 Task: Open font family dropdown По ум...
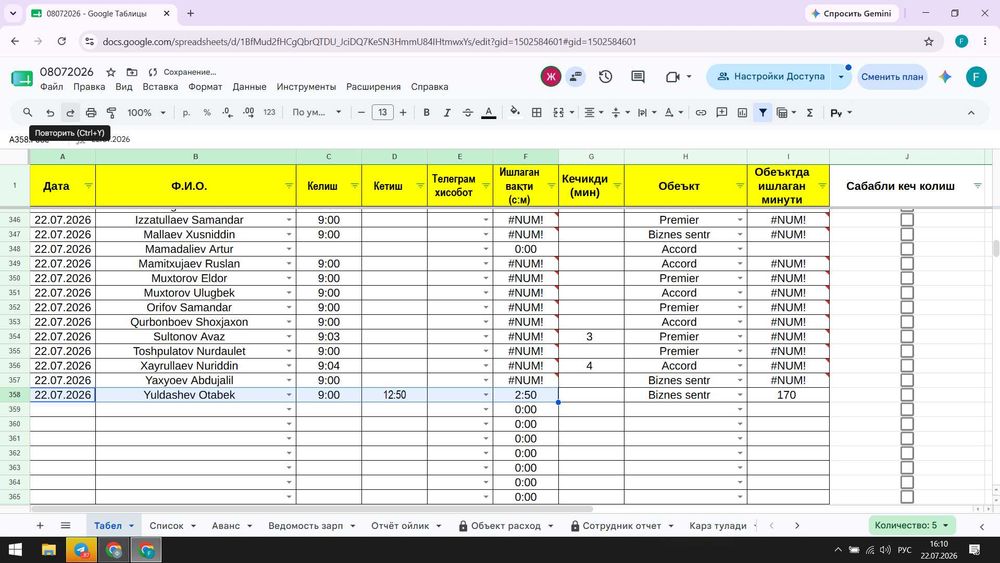tap(317, 112)
